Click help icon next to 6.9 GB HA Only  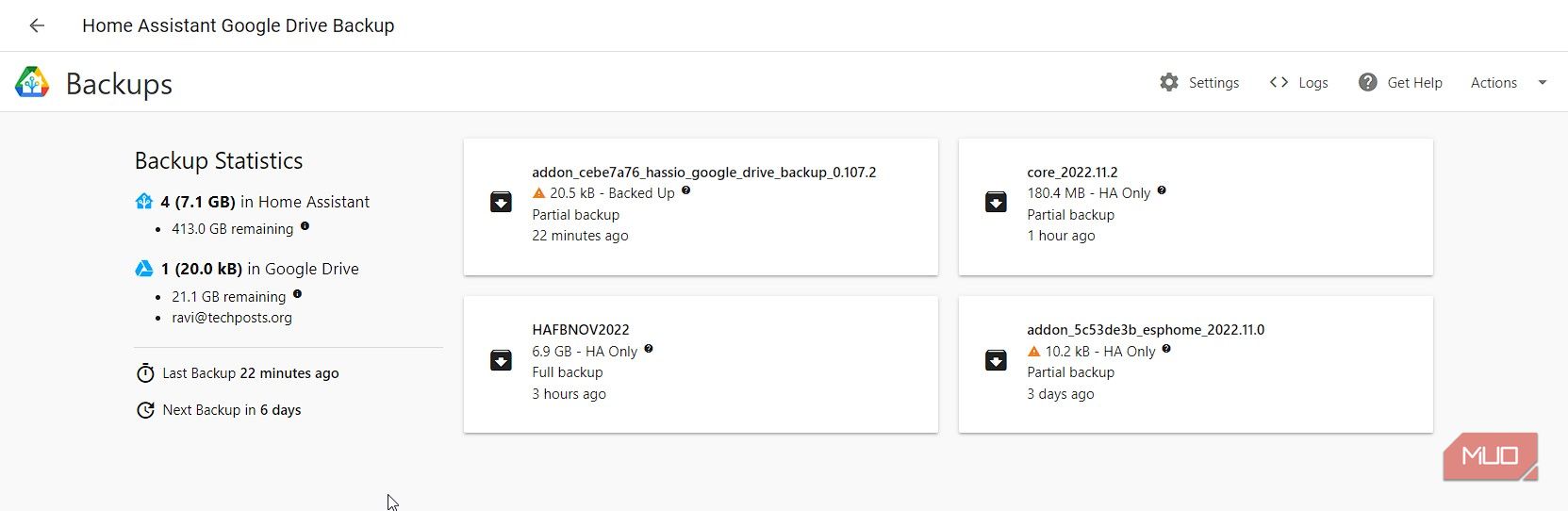648,349
